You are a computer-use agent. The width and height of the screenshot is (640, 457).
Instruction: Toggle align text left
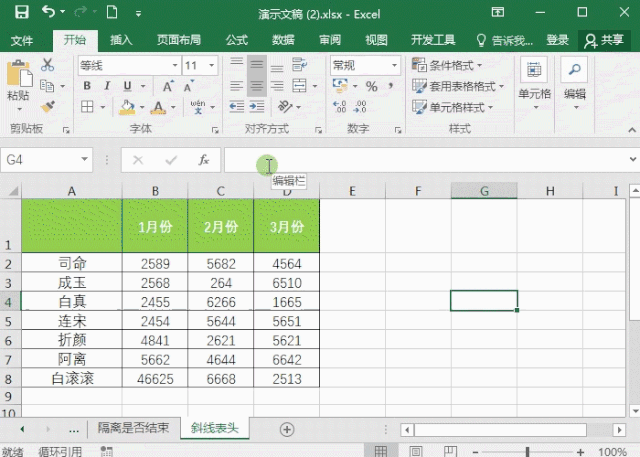tap(236, 86)
